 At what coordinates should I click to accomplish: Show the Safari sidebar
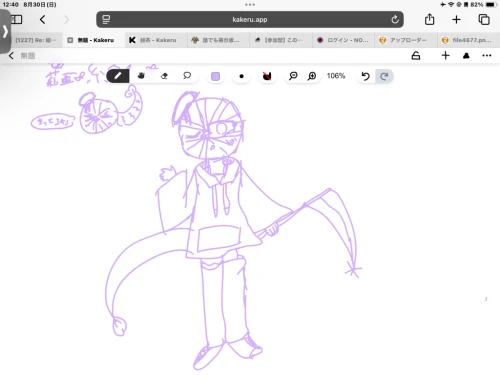coord(16,19)
